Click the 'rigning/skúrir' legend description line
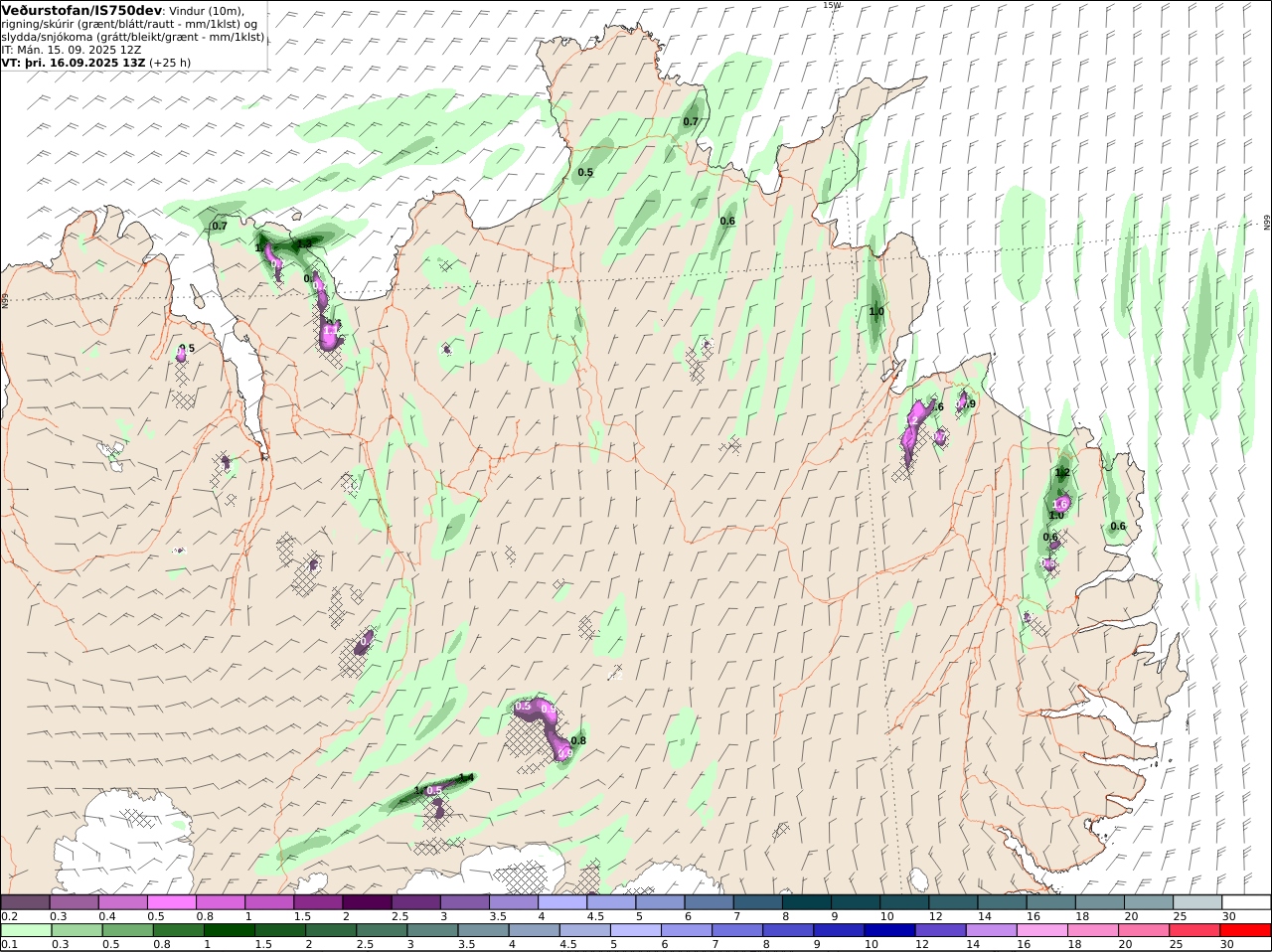The height and width of the screenshot is (952, 1272). tap(129, 23)
